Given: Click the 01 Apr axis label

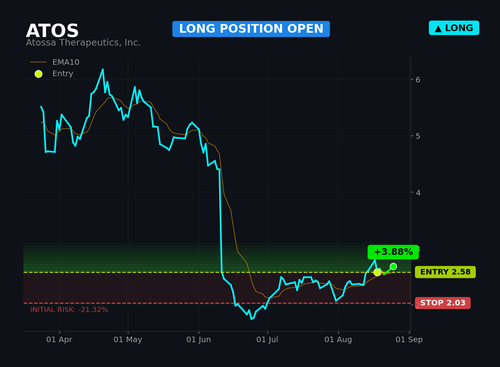Looking at the screenshot, I should click(x=59, y=340).
